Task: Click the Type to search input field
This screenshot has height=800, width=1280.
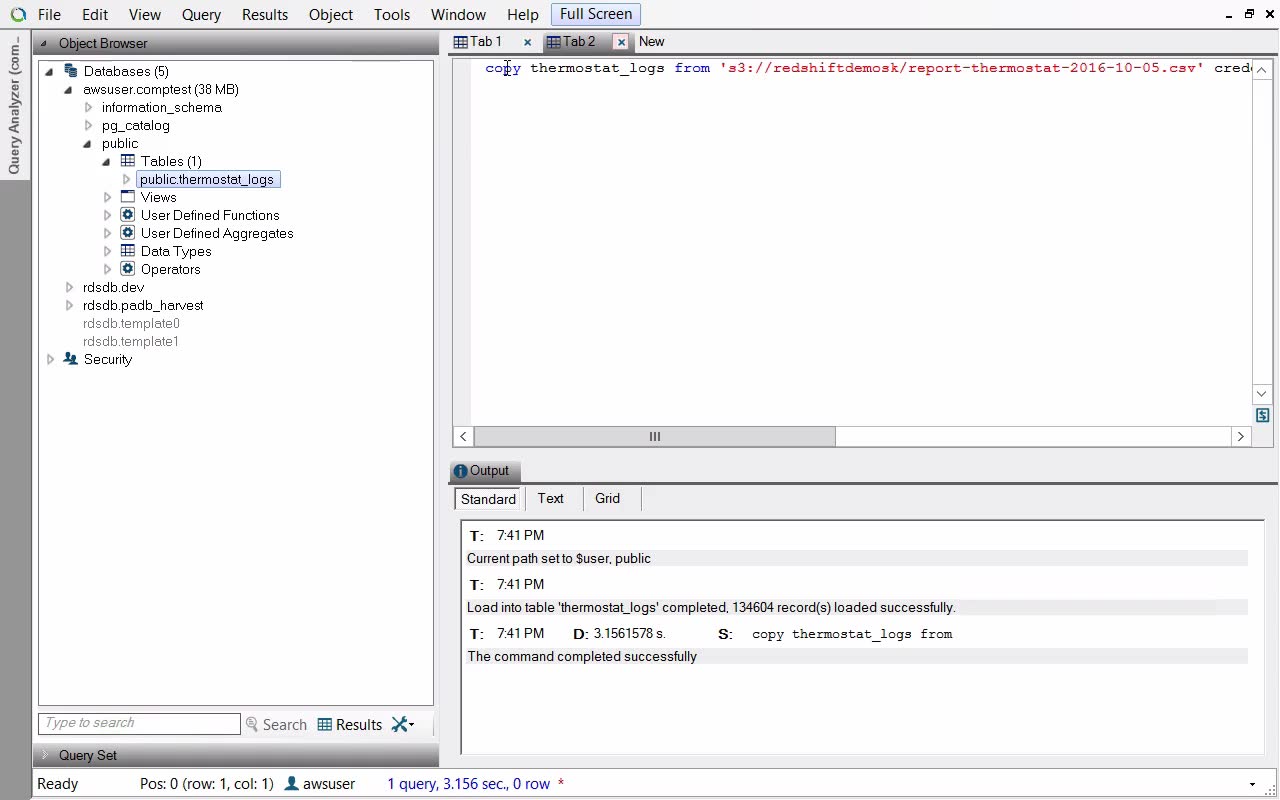Action: 139,723
